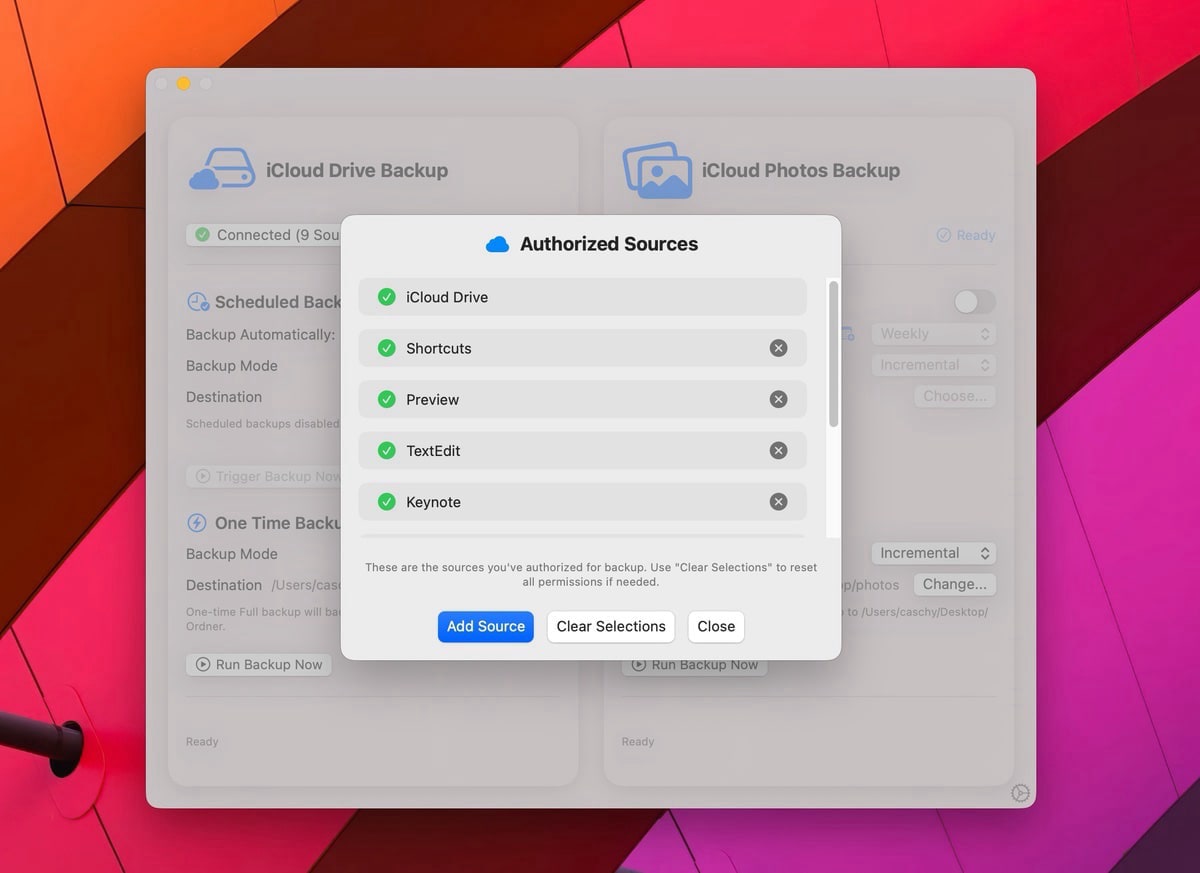This screenshot has height=873, width=1200.
Task: Remove Shortcuts from authorized sources
Action: 778,348
